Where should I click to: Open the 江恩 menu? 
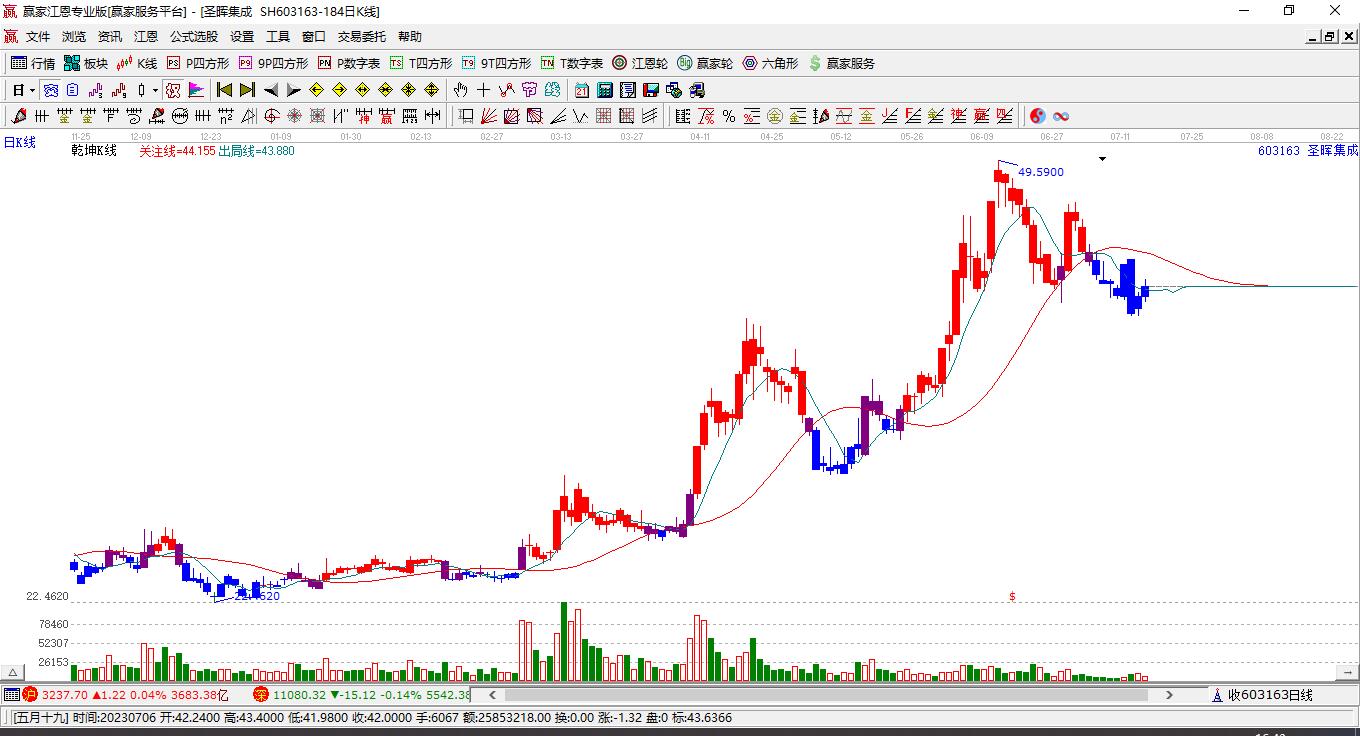point(146,37)
